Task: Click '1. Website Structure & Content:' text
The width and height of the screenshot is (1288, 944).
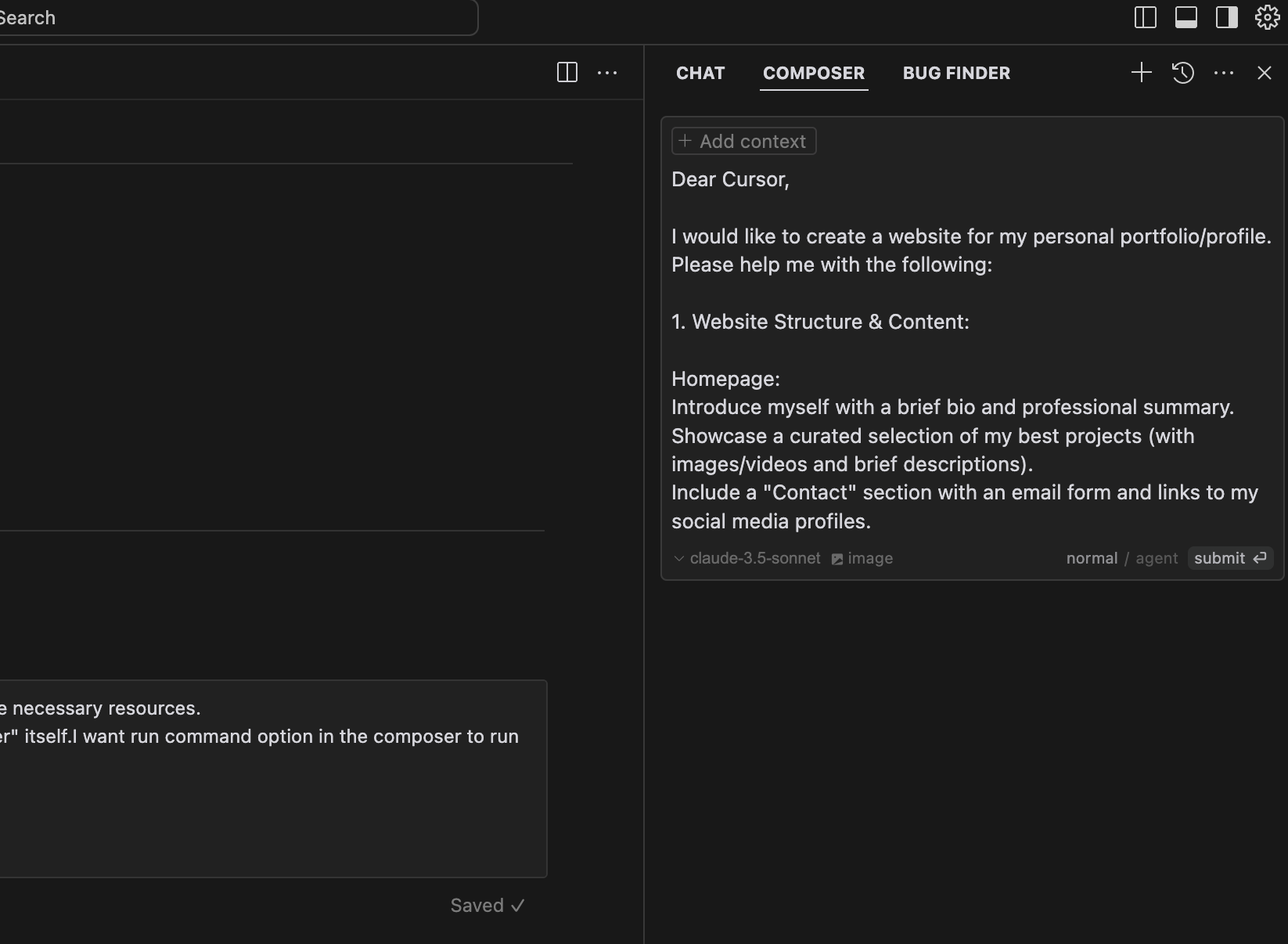Action: click(820, 322)
